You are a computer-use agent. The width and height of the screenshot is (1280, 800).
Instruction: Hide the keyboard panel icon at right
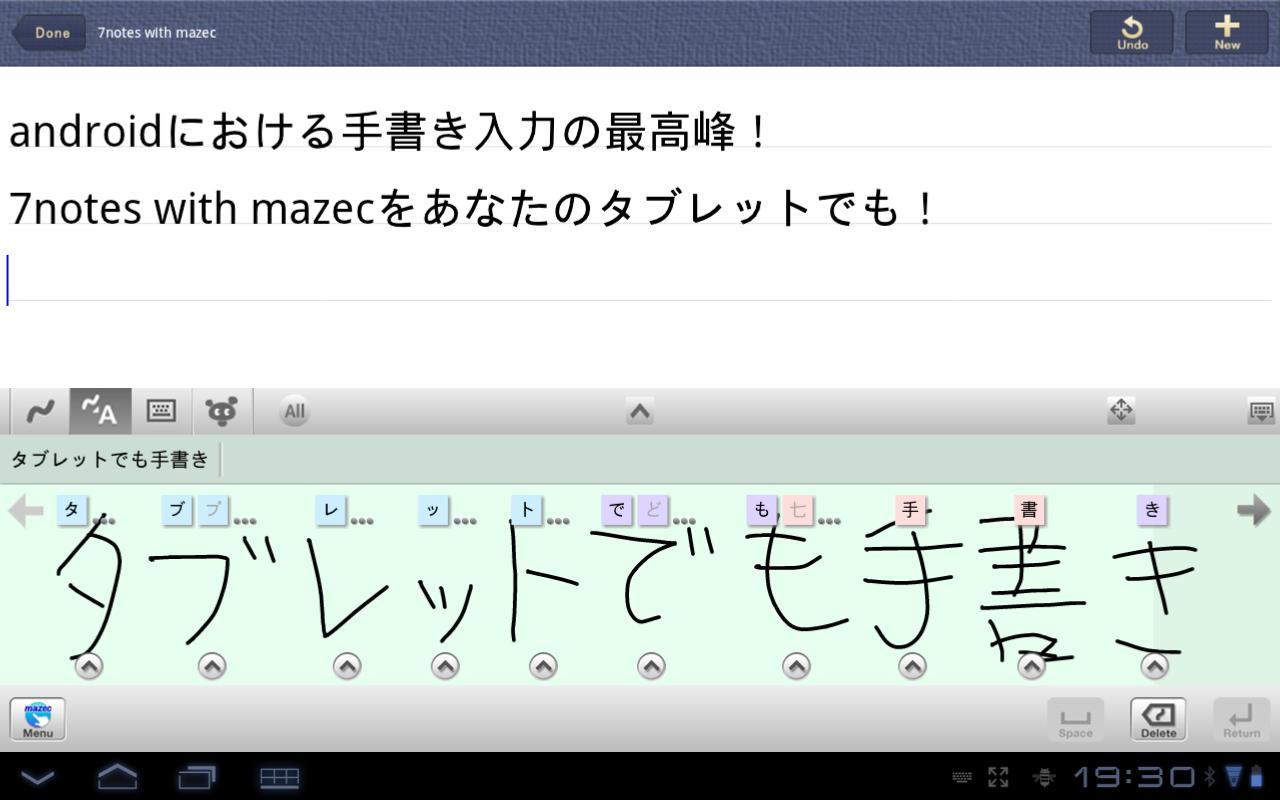(1261, 411)
